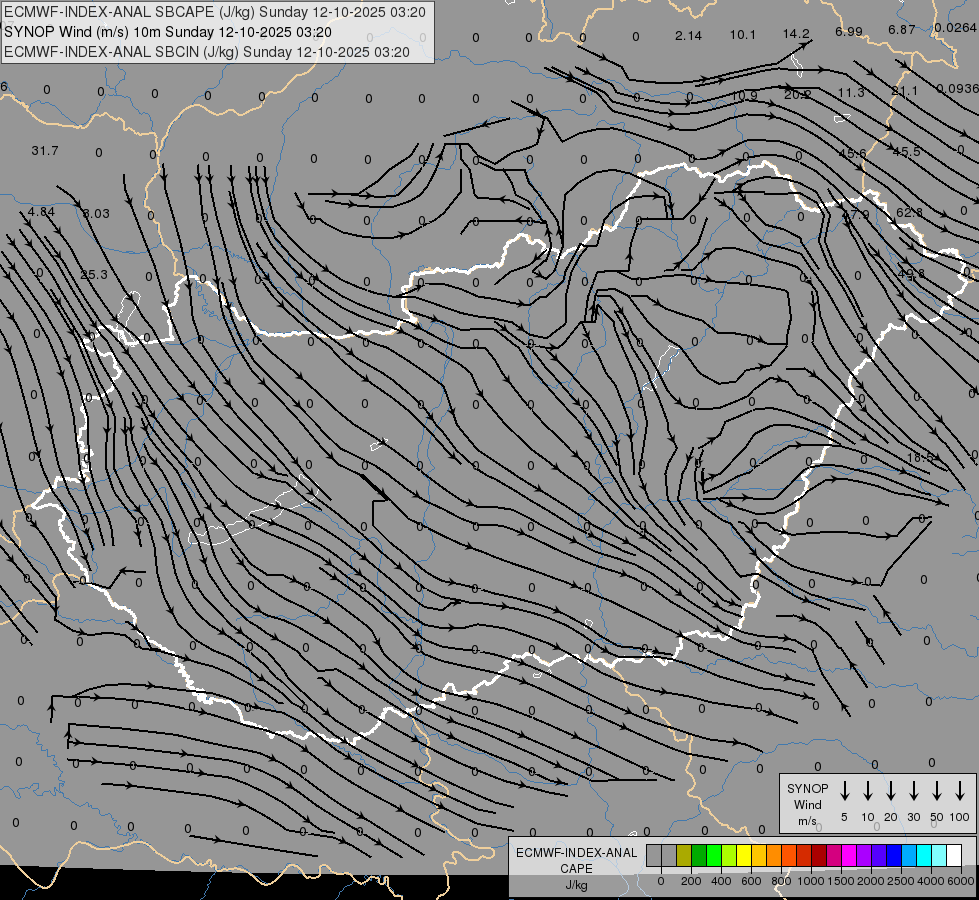
Task: Pick the white 6000 J/kg legend swatch
Action: coord(954,855)
